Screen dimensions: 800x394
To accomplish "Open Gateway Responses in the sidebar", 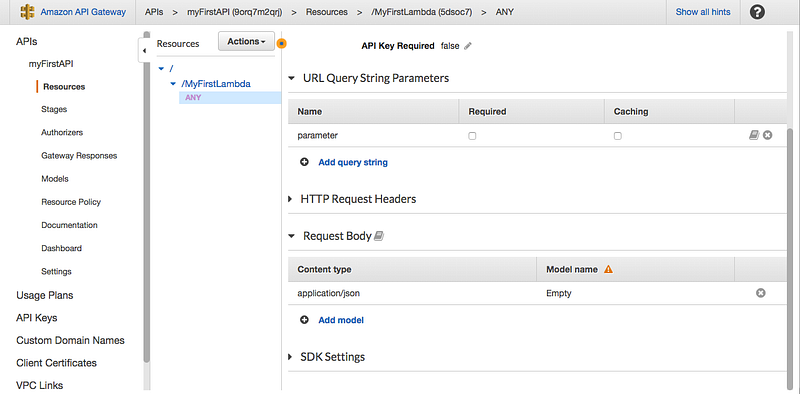I will (79, 156).
